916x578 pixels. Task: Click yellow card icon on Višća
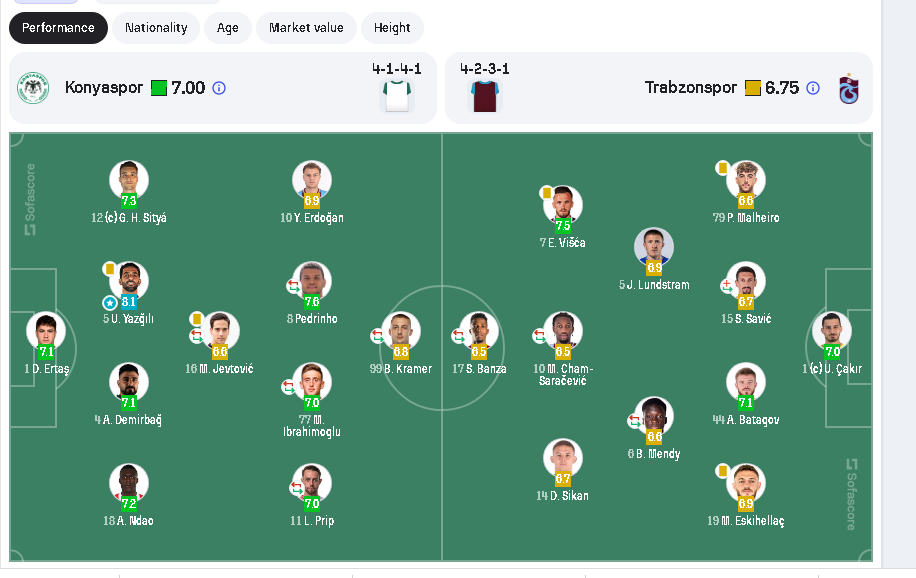(547, 192)
